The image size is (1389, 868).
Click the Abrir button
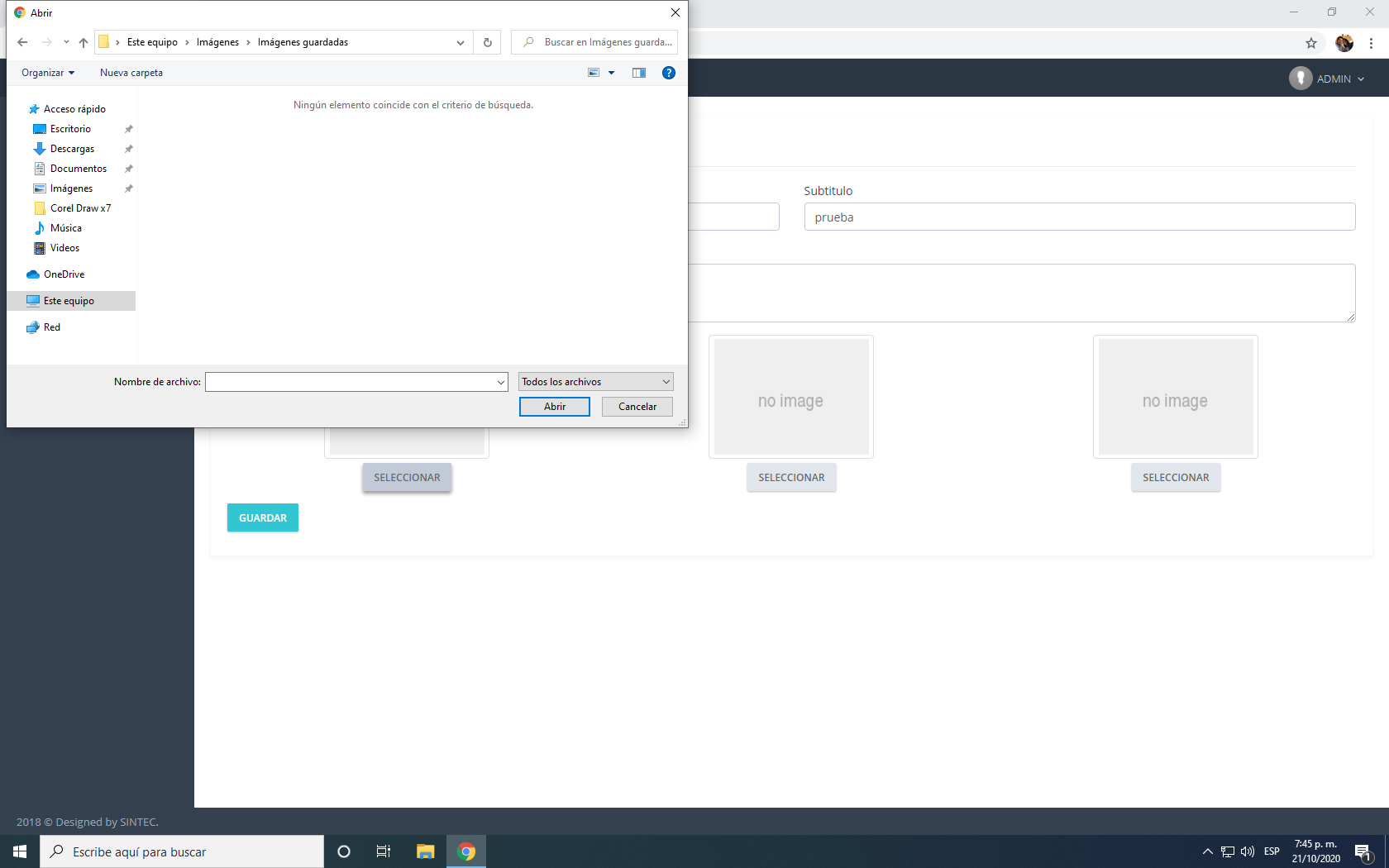pos(555,407)
